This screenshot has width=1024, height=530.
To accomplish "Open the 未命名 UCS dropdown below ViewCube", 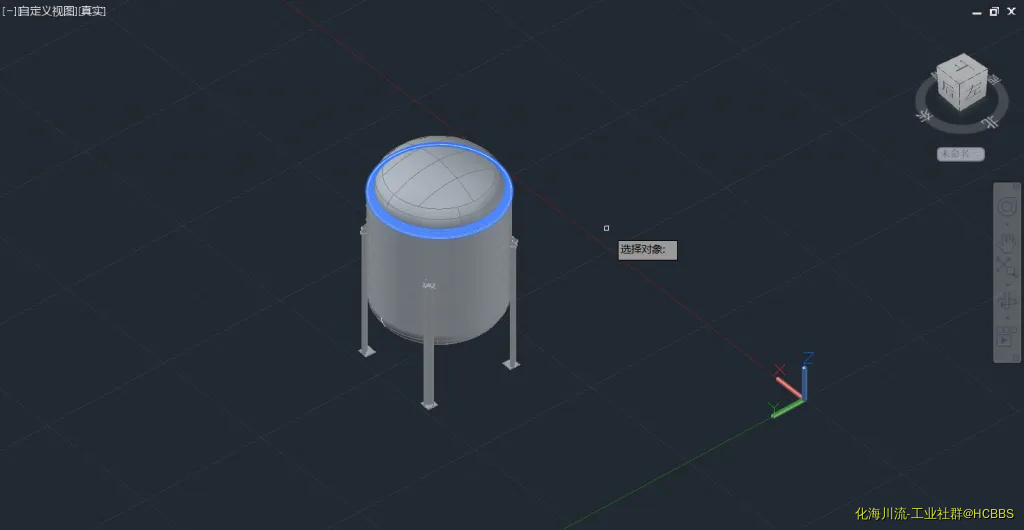I will 961,154.
